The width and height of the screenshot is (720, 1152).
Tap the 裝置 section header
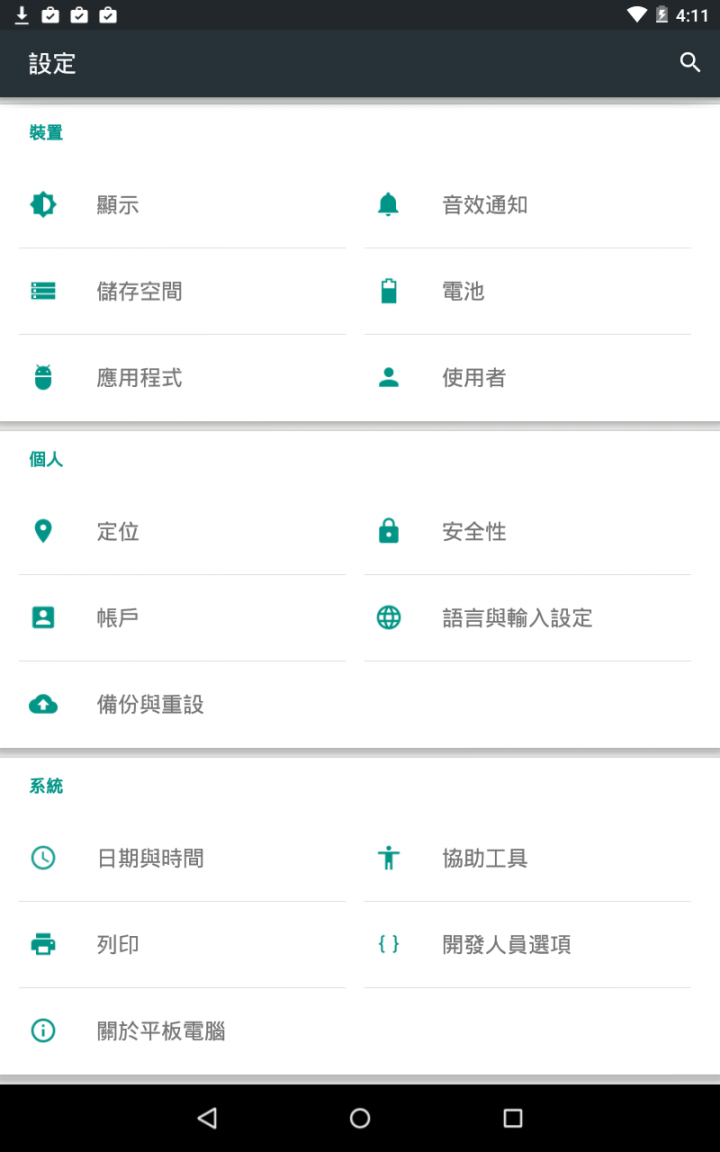pyautogui.click(x=46, y=132)
